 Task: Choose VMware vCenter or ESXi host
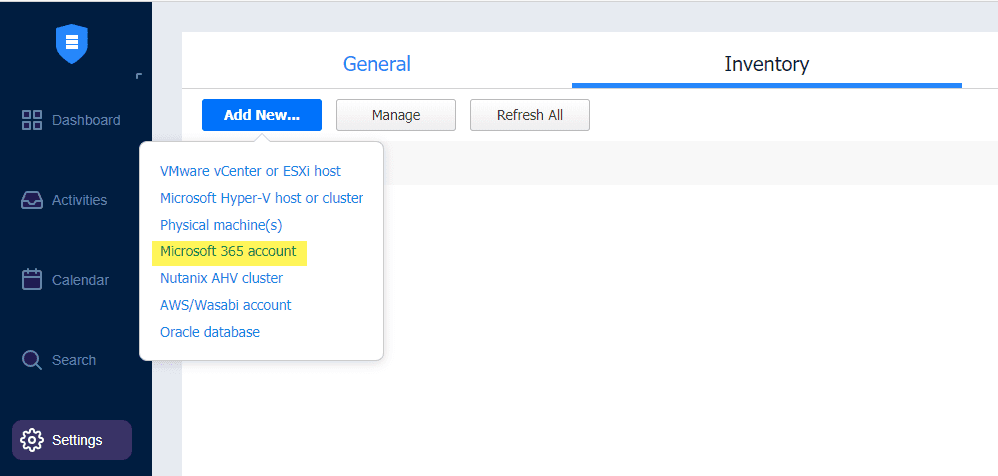pos(250,171)
